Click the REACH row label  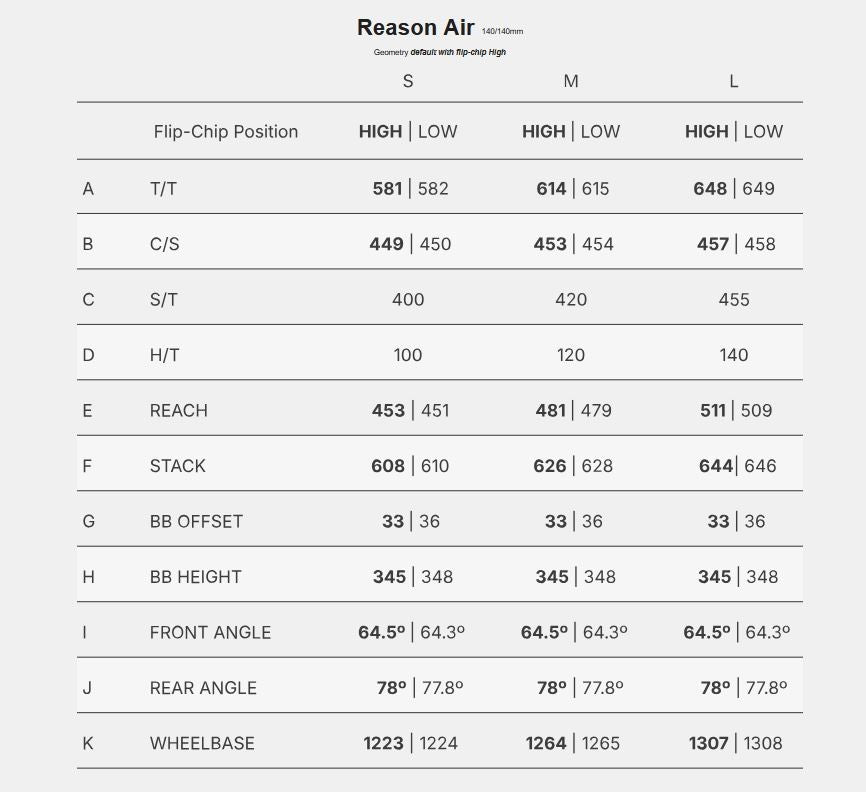tap(179, 410)
